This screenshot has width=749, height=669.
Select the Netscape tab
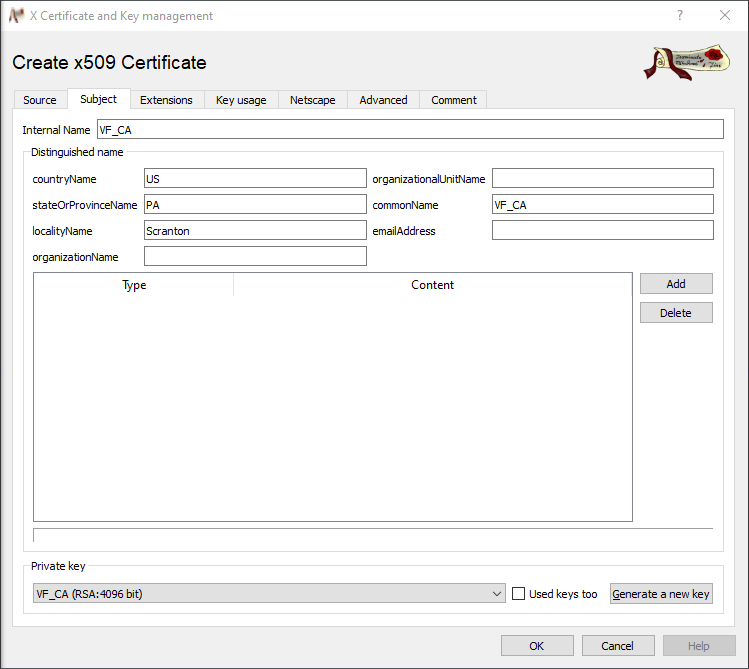(x=313, y=100)
